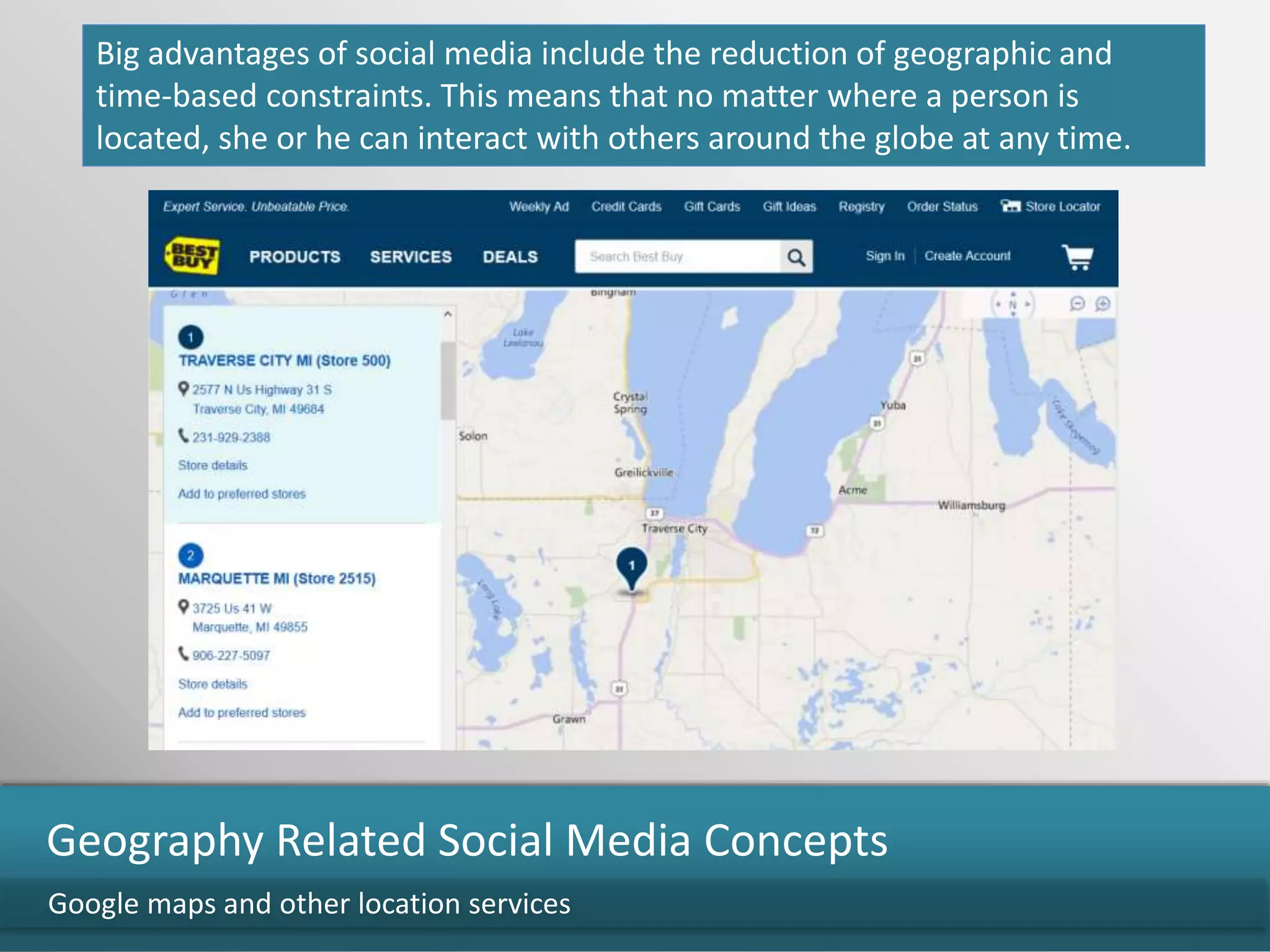Add Marquette to preferred stores
Image resolution: width=1270 pixels, height=952 pixels.
242,713
